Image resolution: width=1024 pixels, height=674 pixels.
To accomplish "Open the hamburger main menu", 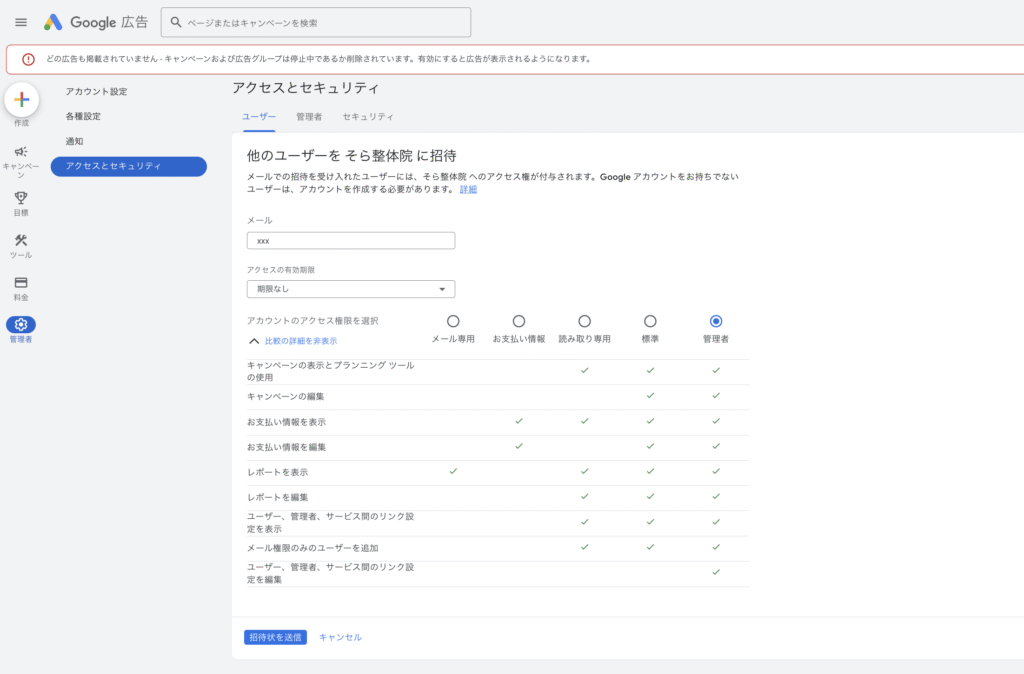I will [21, 22].
